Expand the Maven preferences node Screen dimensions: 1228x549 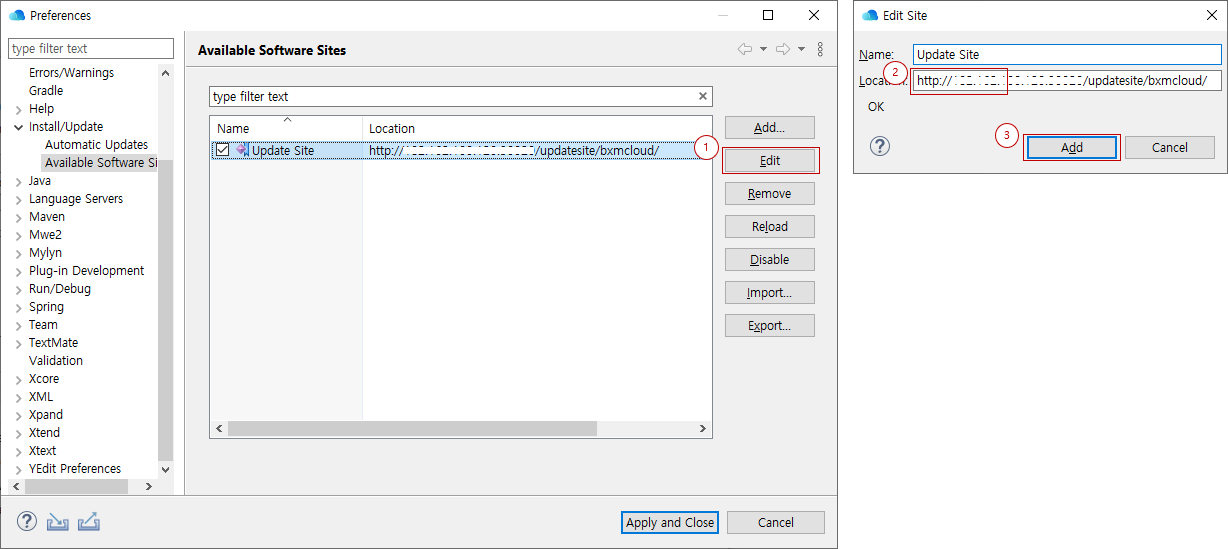tap(19, 217)
